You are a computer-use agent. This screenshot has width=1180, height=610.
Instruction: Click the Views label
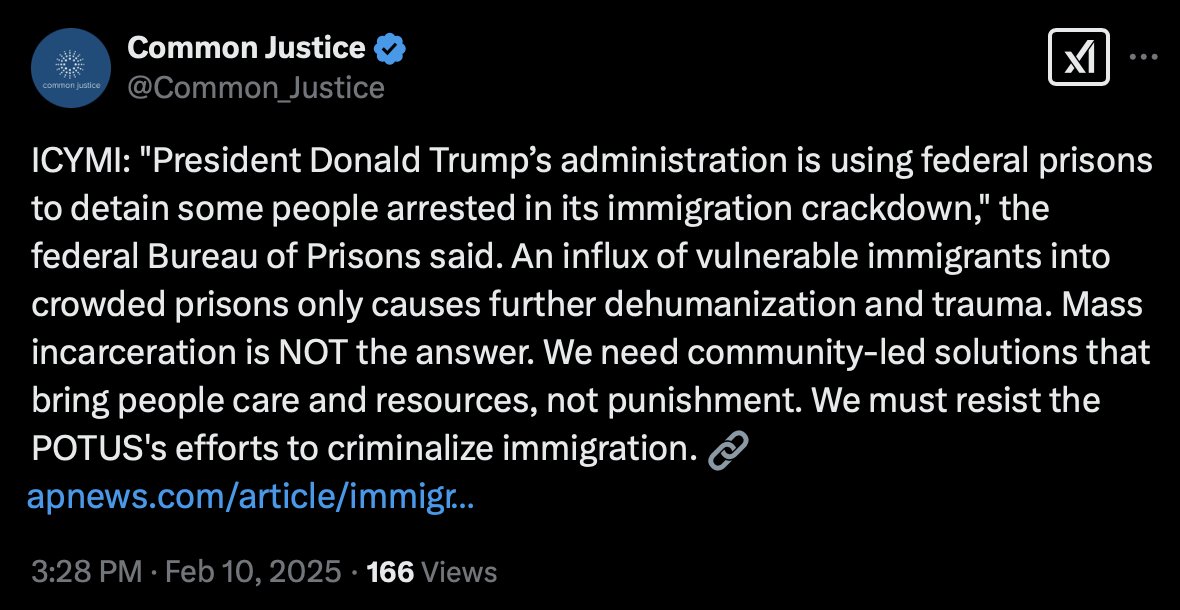[459, 572]
